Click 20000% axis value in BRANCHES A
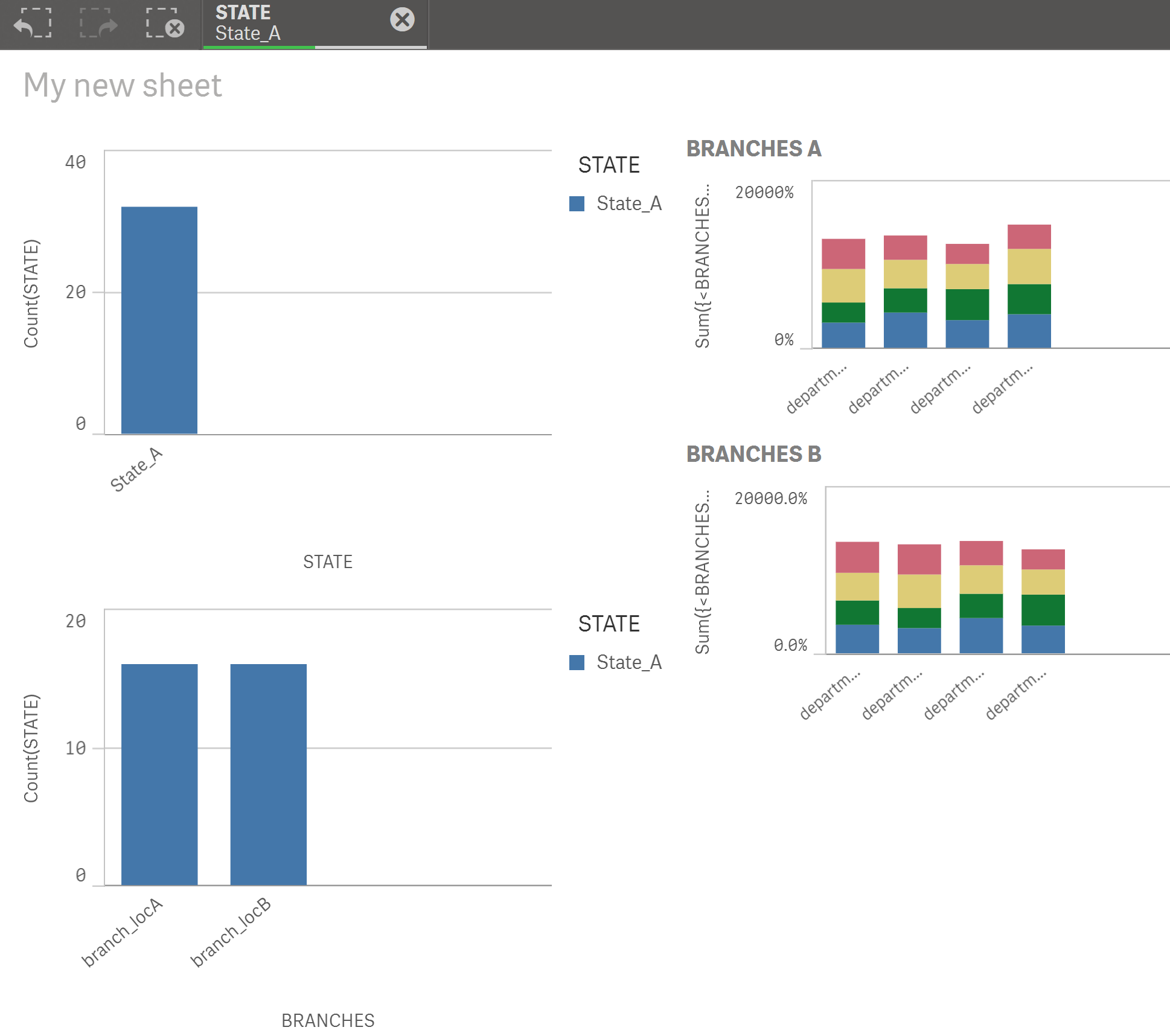Viewport: 1170px width, 1036px height. click(764, 193)
